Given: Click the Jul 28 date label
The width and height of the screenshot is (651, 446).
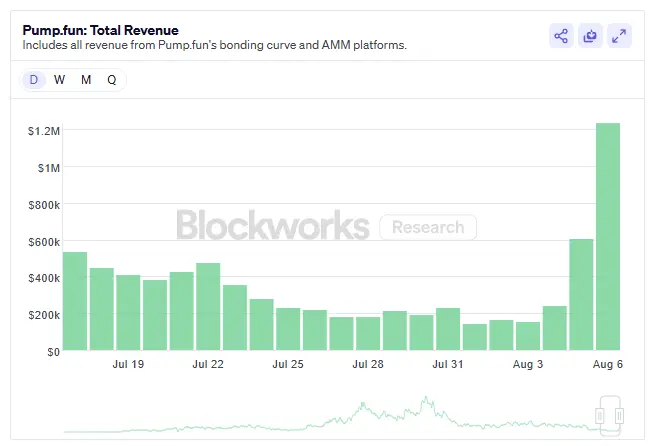Looking at the screenshot, I should click(x=368, y=364).
